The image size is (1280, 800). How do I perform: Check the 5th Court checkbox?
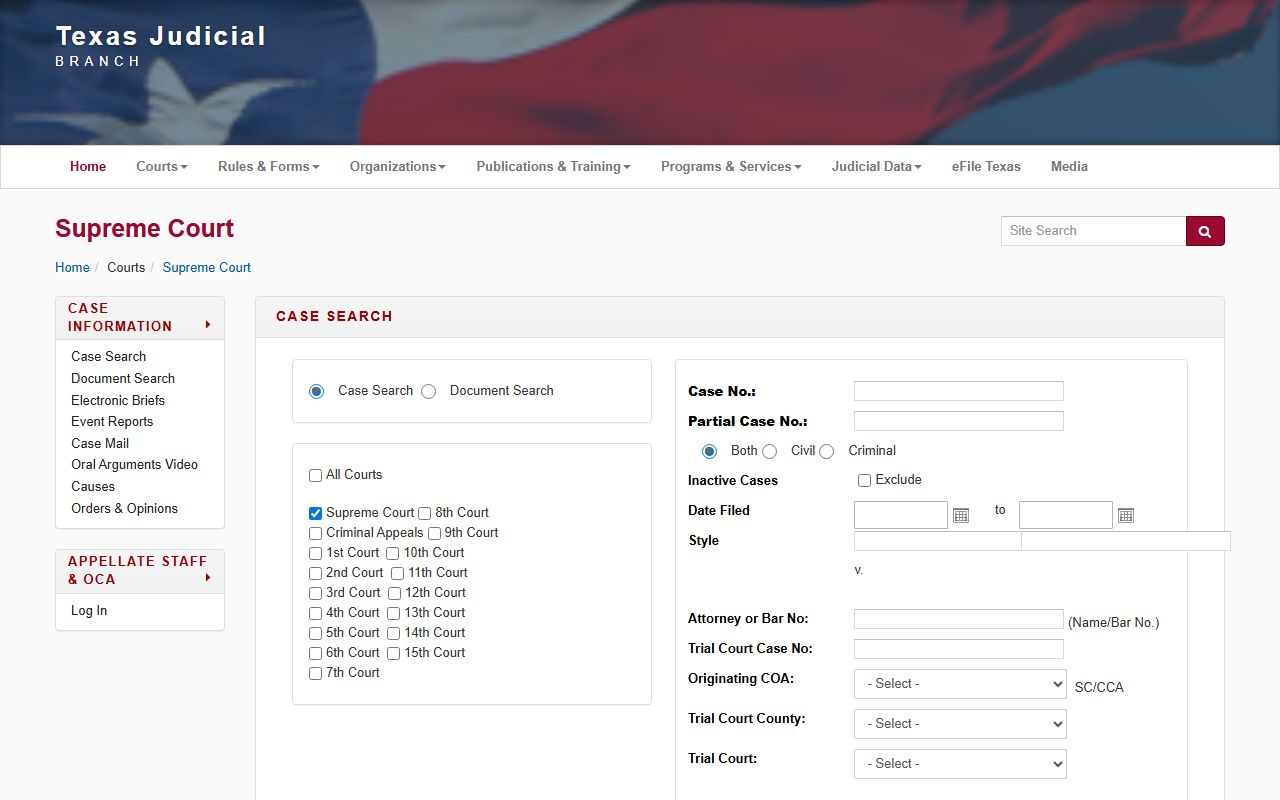[x=316, y=633]
